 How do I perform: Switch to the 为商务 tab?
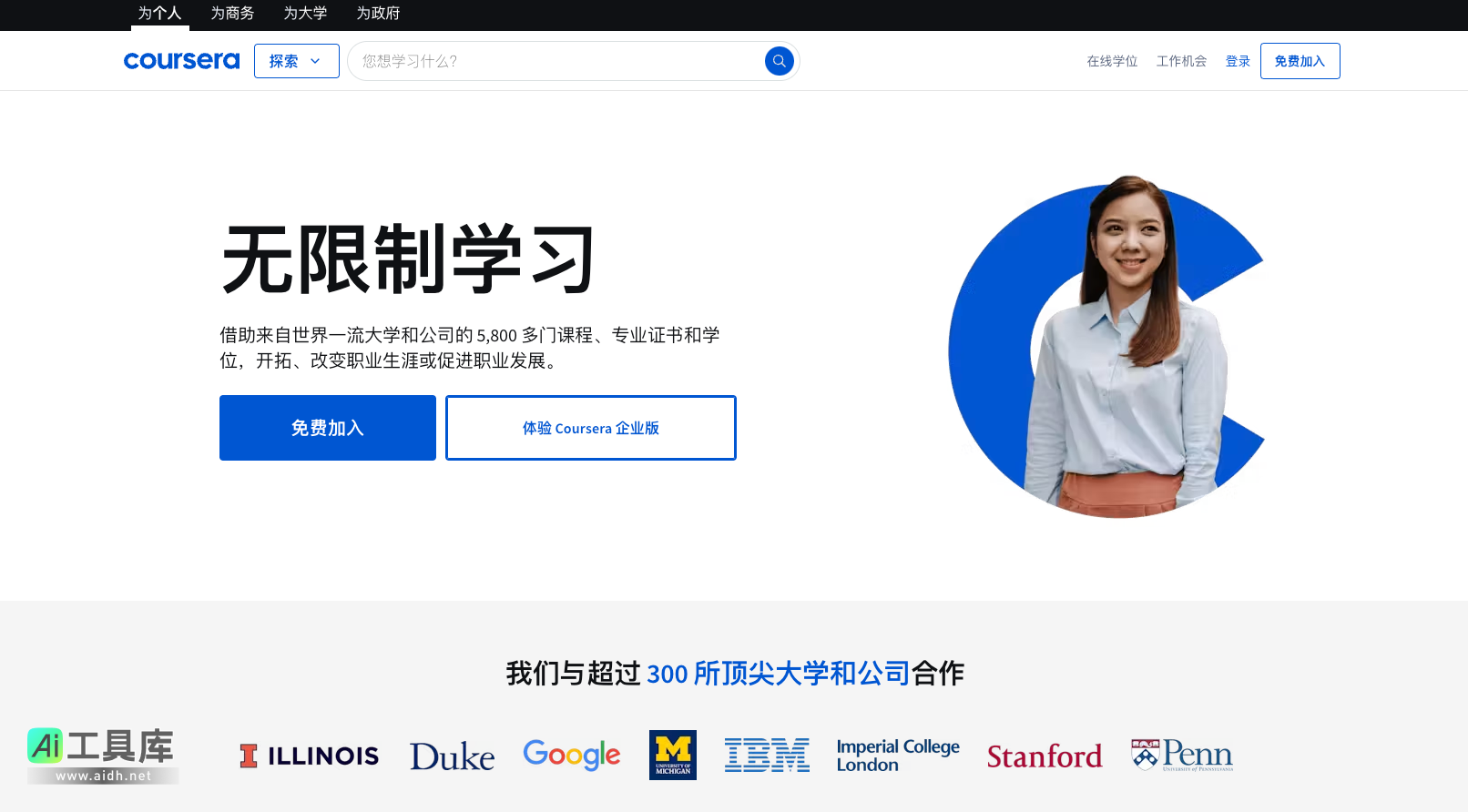(232, 14)
